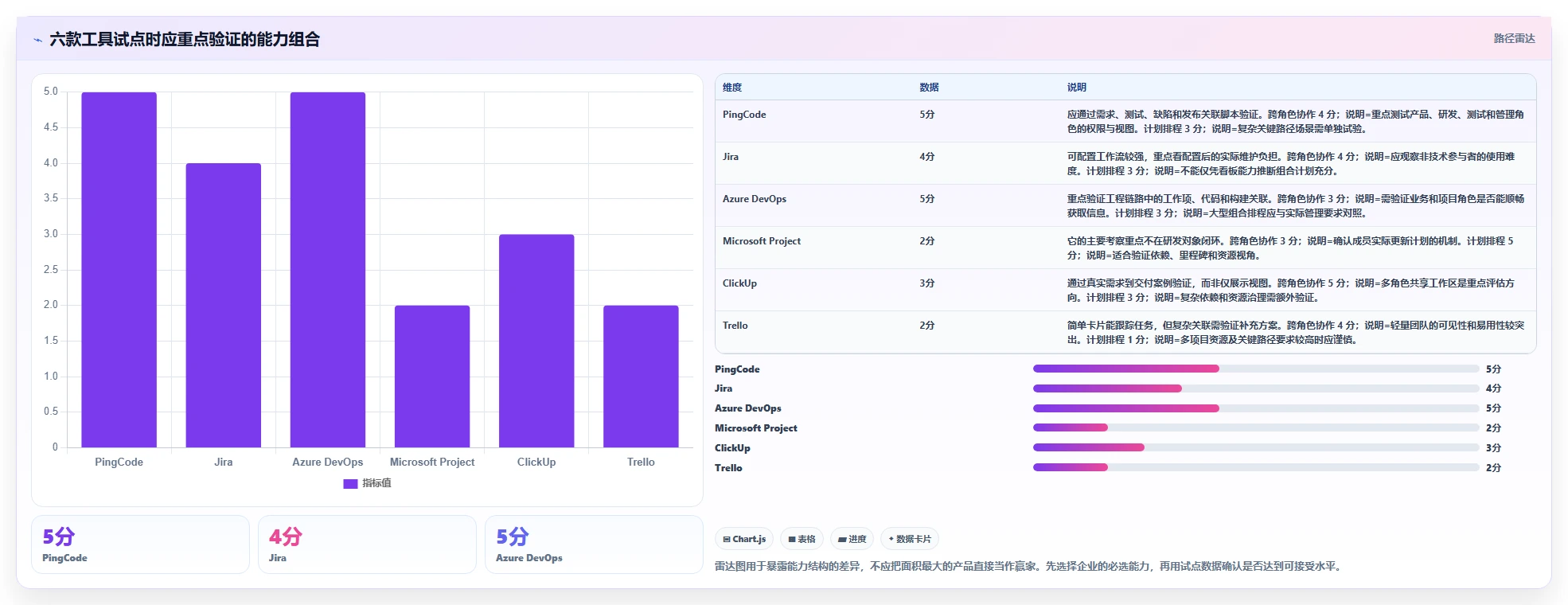Image resolution: width=1568 pixels, height=605 pixels.
Task: Click the small icon beside the panel title
Action: [37, 40]
